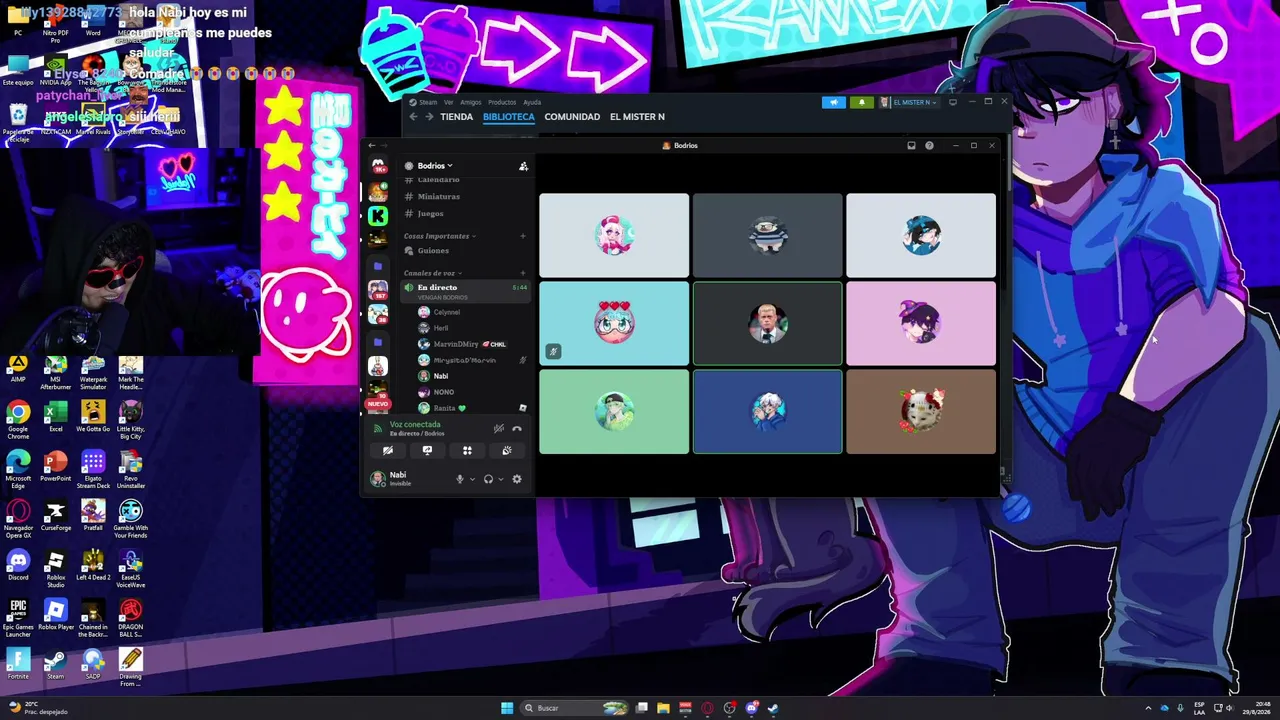Open the taskbar clock and date
1280x720 pixels.
(x=1255, y=708)
